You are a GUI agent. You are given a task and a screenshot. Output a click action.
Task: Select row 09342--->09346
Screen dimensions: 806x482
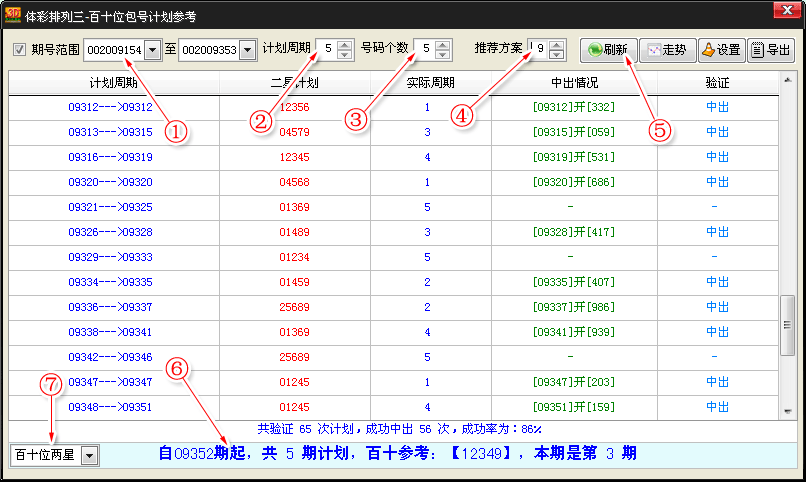pos(393,357)
